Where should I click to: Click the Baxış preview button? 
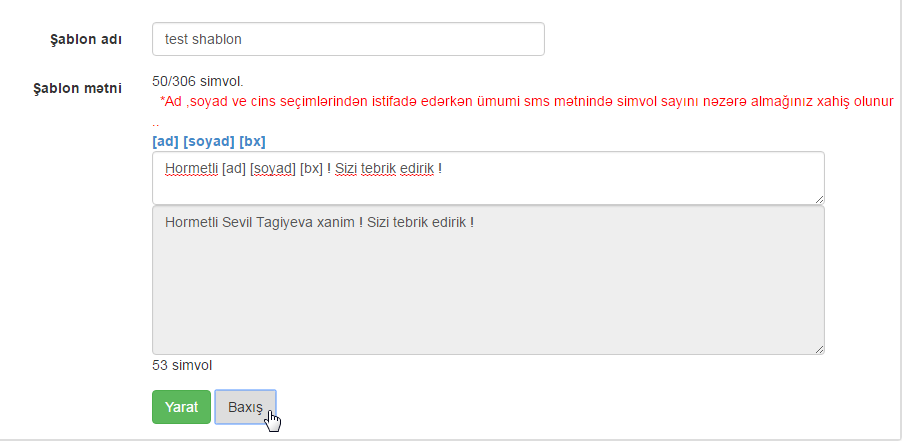[x=246, y=407]
